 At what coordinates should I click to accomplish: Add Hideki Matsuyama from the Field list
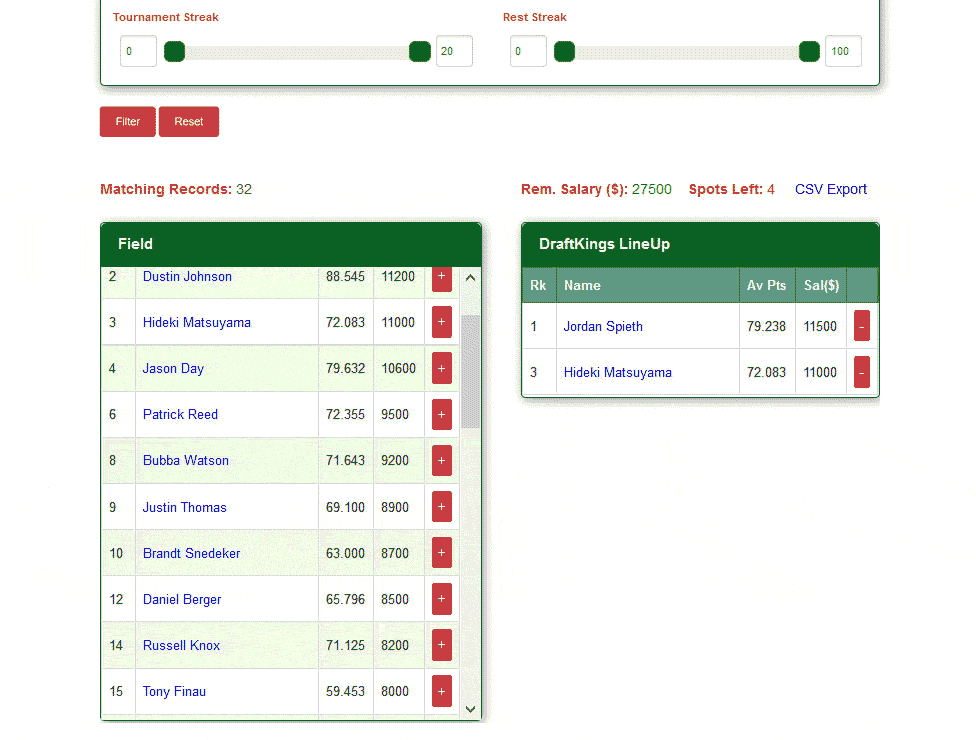point(441,322)
